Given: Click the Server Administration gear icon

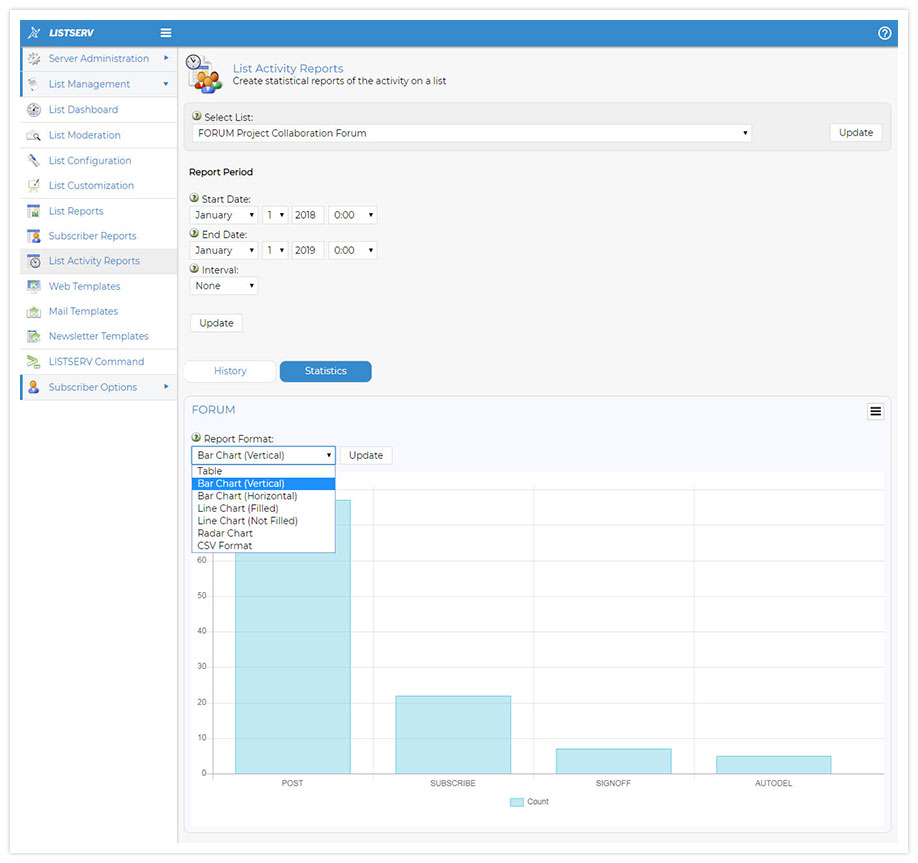Looking at the screenshot, I should click(x=34, y=59).
